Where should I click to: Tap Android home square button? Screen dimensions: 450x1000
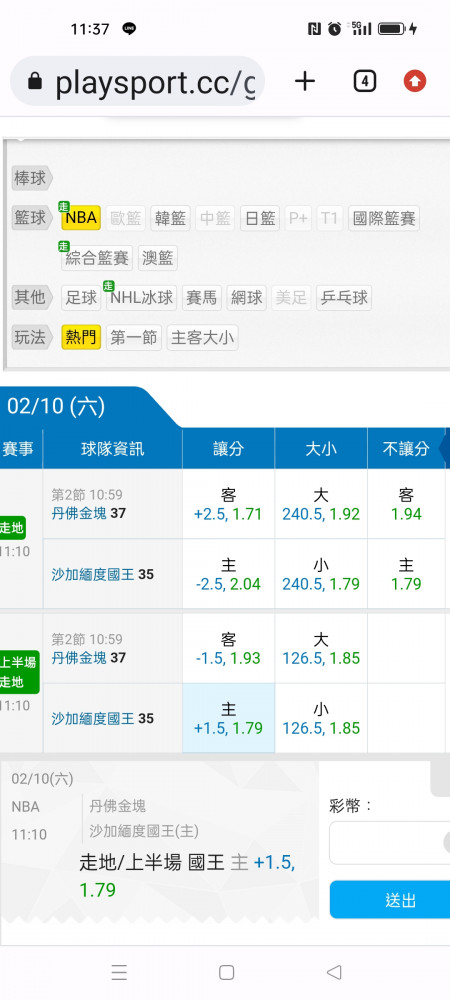(226, 972)
